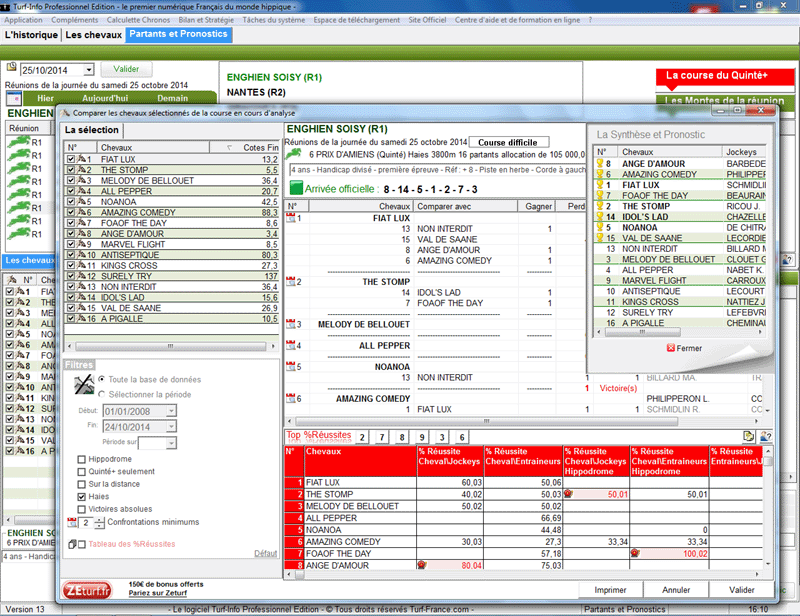
Task: Click the medal icon in FOAOF THE DAY row
Action: click(635, 553)
